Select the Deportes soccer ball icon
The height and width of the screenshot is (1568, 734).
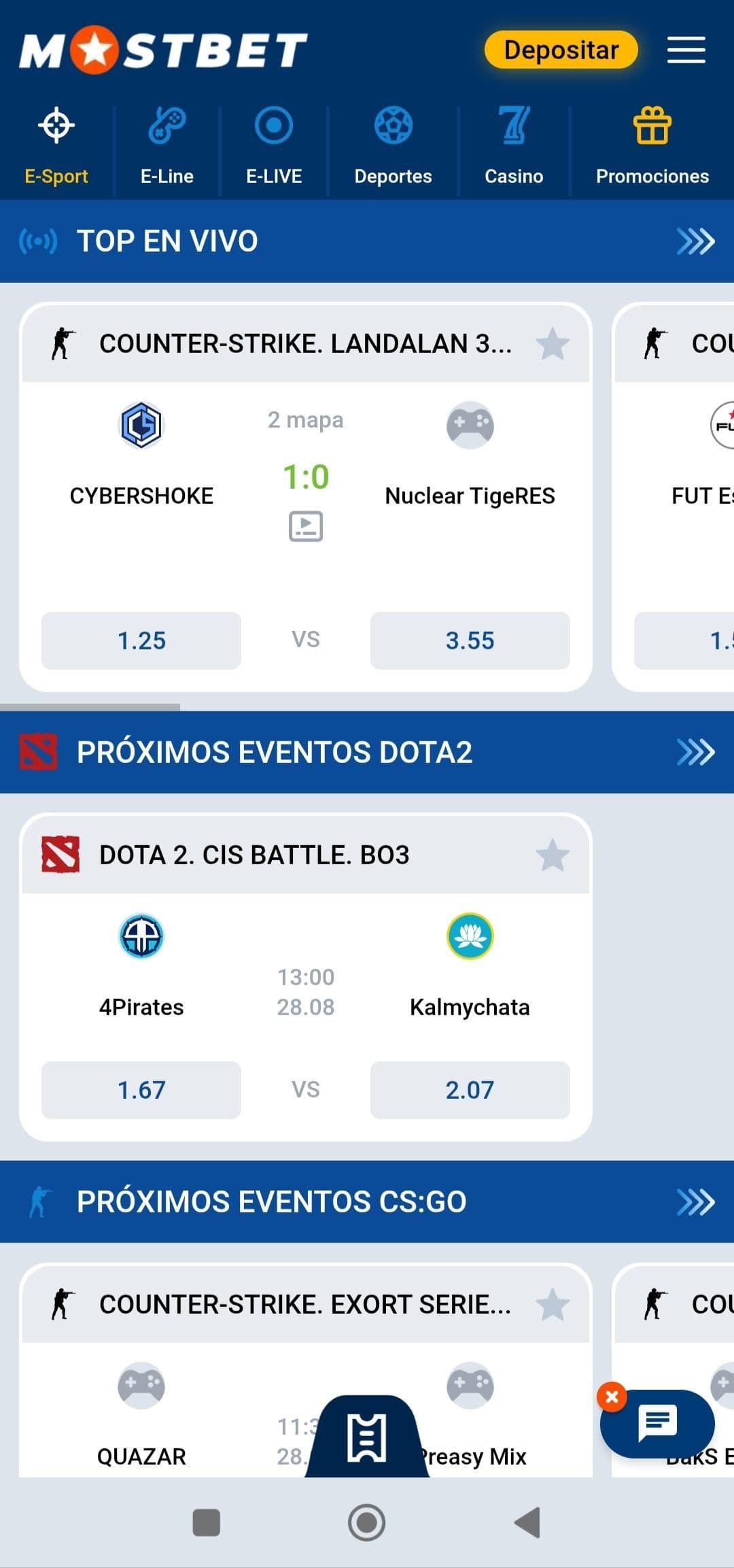pyautogui.click(x=394, y=125)
